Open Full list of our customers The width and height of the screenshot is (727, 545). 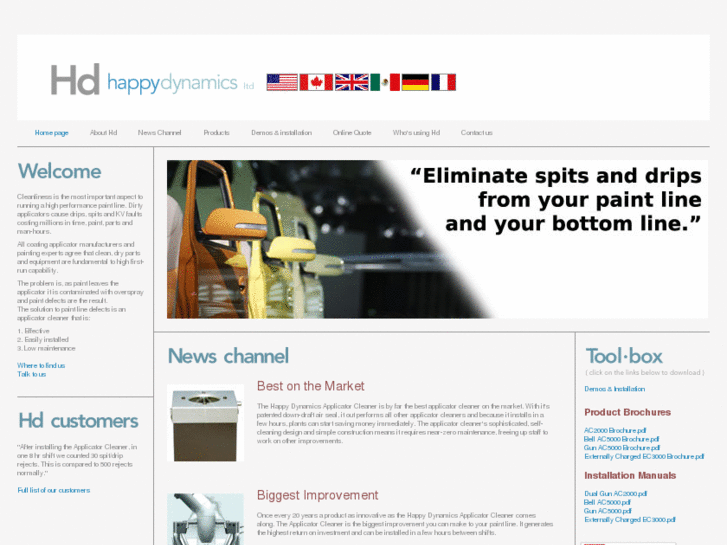click(x=54, y=490)
